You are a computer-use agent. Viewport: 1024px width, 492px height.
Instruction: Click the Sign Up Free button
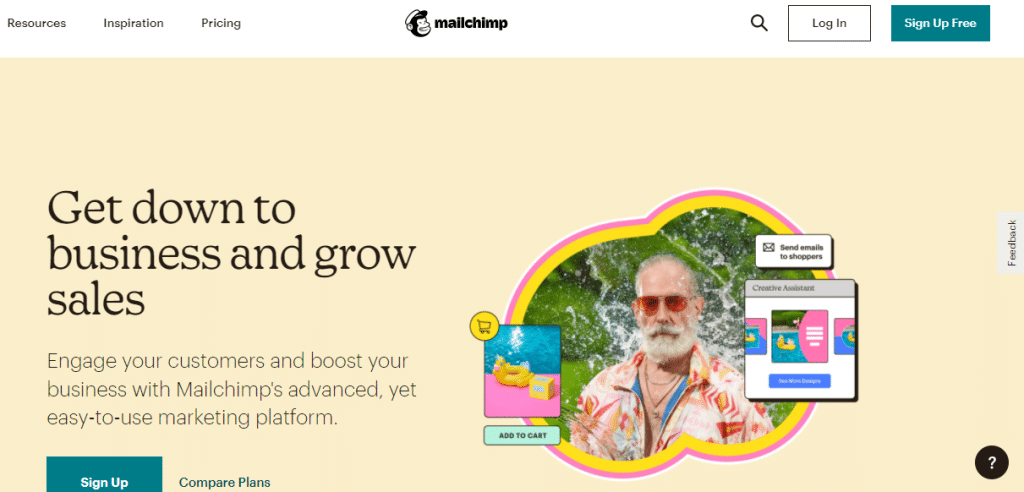coord(940,24)
